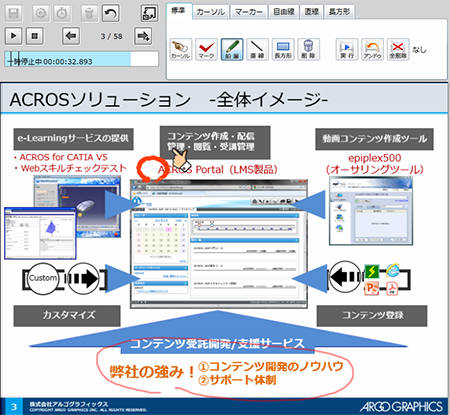Click the コンテンツ登録 label box
Screen dimensions: 450x415
[372, 315]
